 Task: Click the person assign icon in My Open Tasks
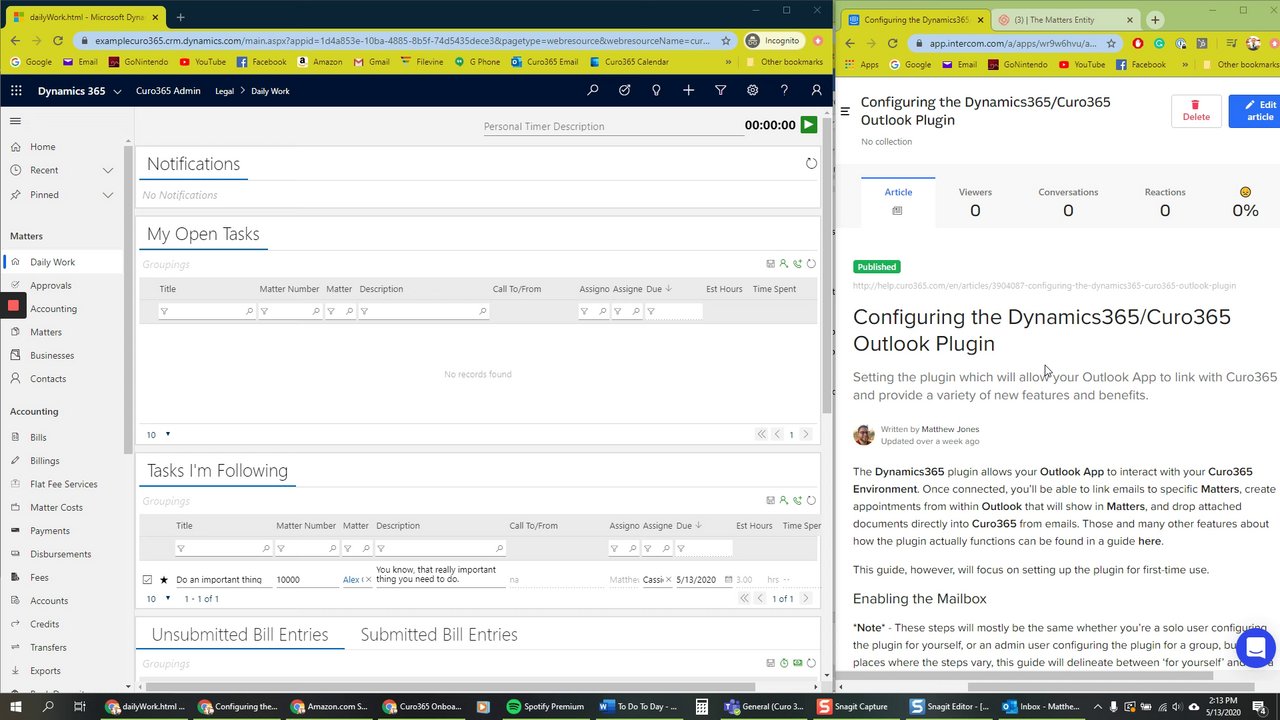(x=784, y=264)
